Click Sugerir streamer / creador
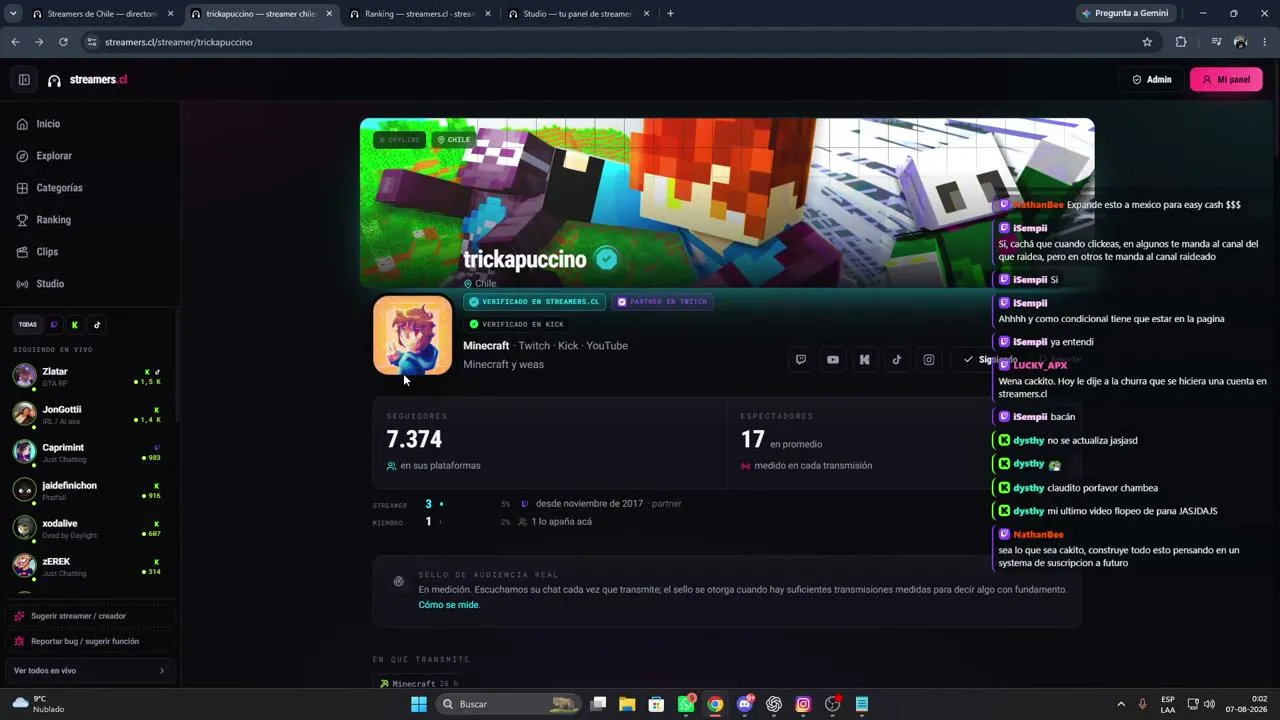1280x720 pixels. point(90,616)
